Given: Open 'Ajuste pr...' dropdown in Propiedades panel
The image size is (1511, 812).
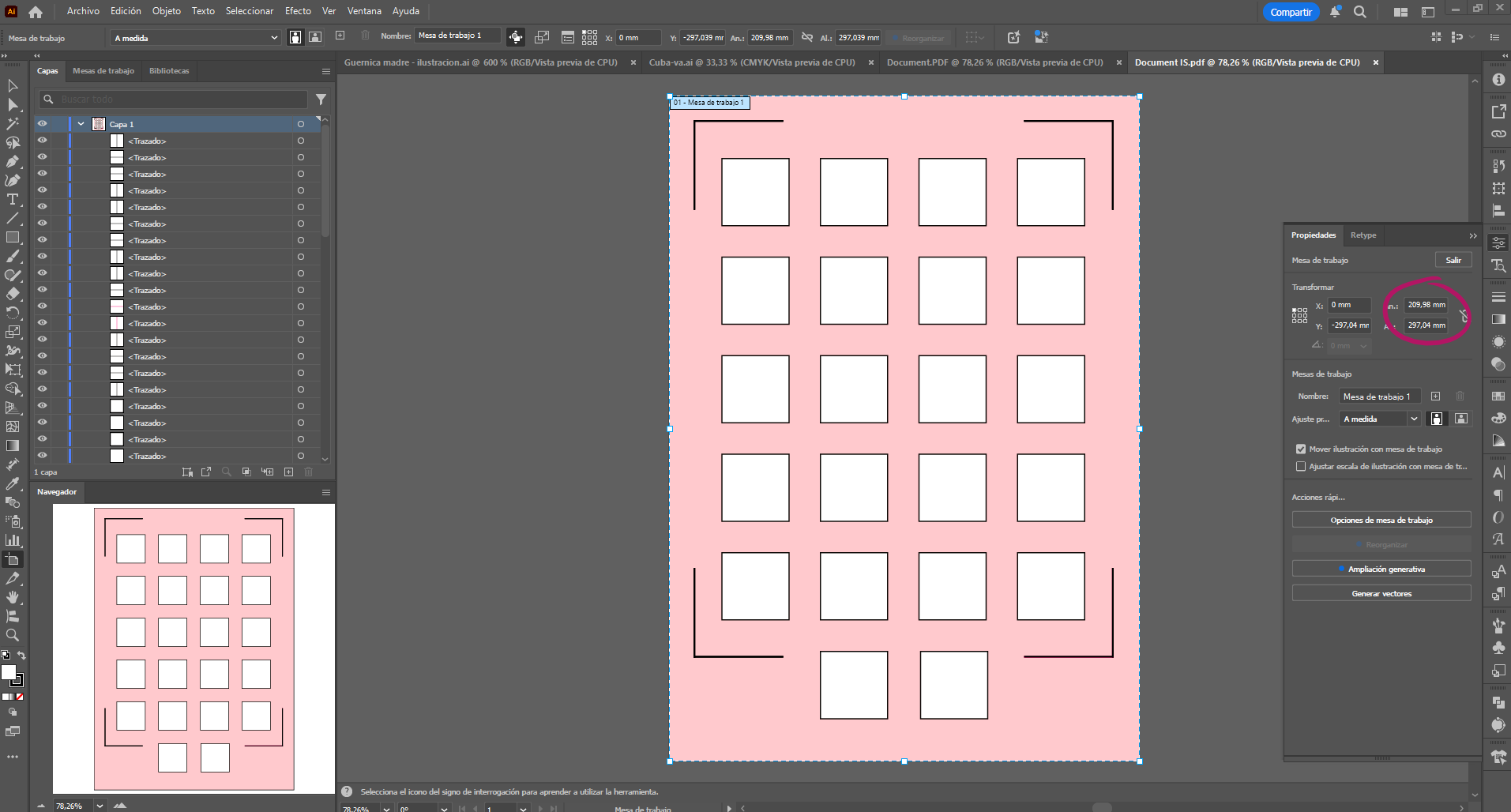Looking at the screenshot, I should click(x=1380, y=419).
